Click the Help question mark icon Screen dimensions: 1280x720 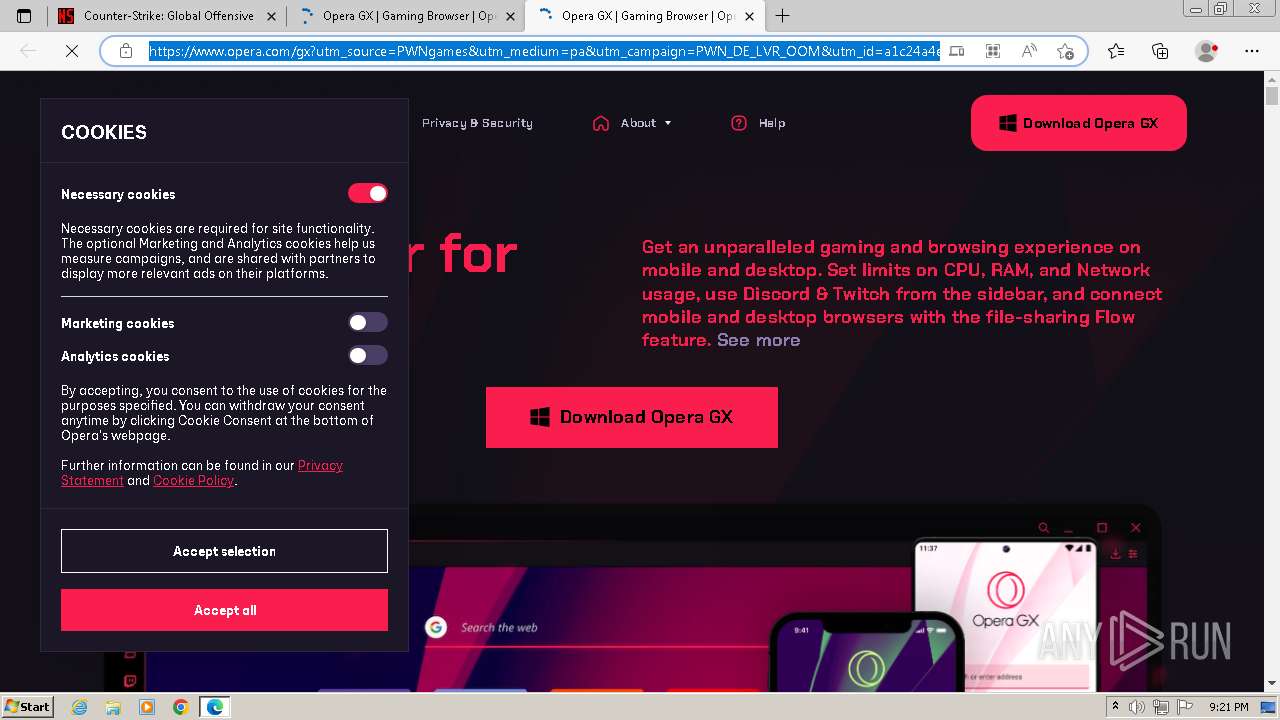point(739,123)
